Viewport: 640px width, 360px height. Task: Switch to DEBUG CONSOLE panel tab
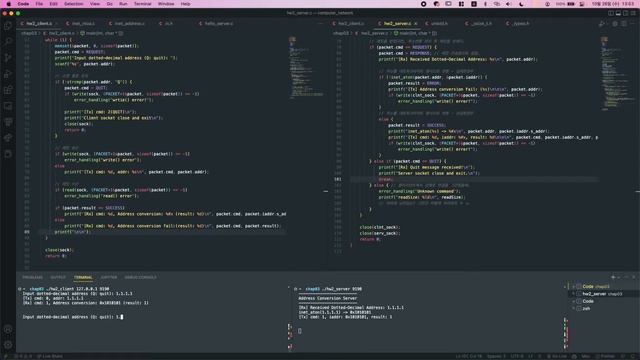pyautogui.click(x=140, y=278)
